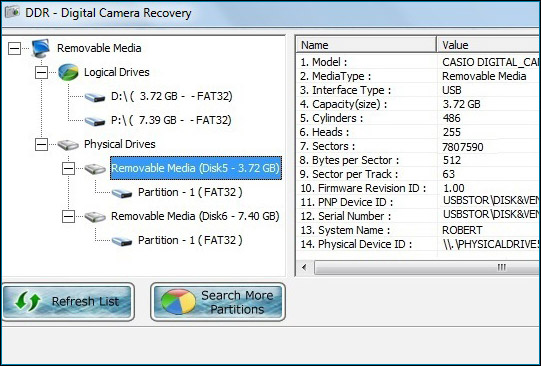The image size is (541, 366).
Task: Select the '6. Heads :' row
Action: [419, 132]
